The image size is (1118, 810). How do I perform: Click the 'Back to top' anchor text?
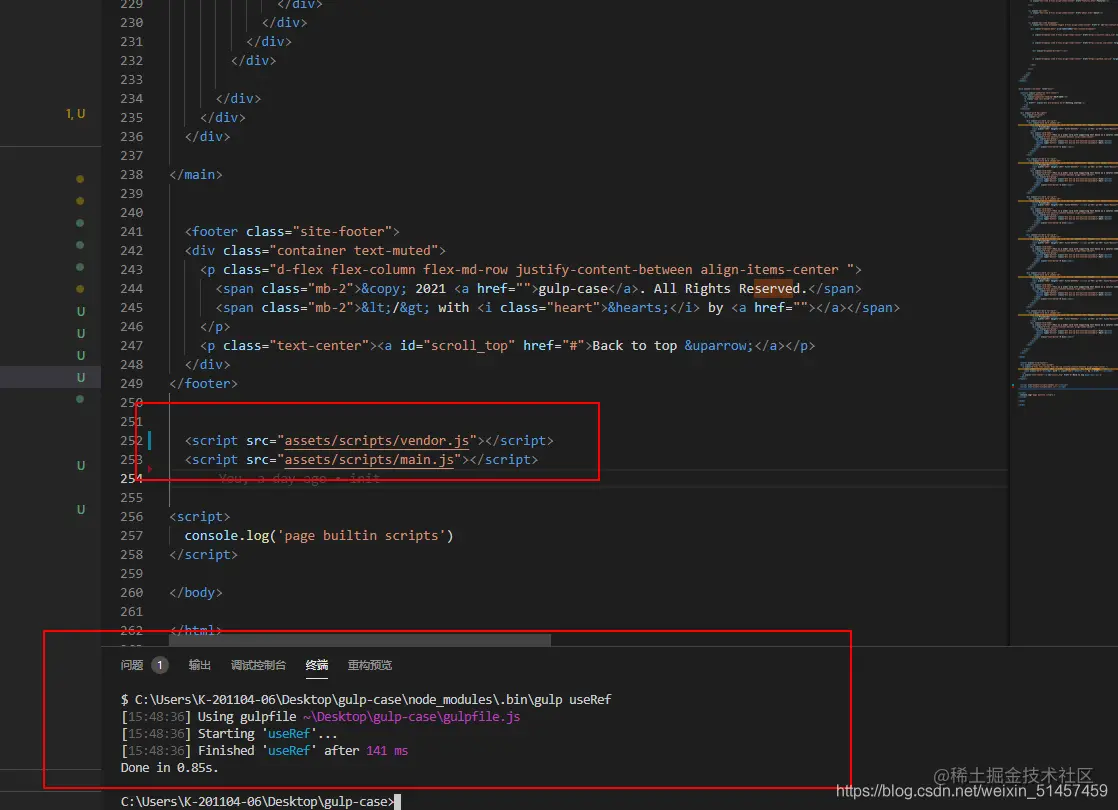(635, 346)
